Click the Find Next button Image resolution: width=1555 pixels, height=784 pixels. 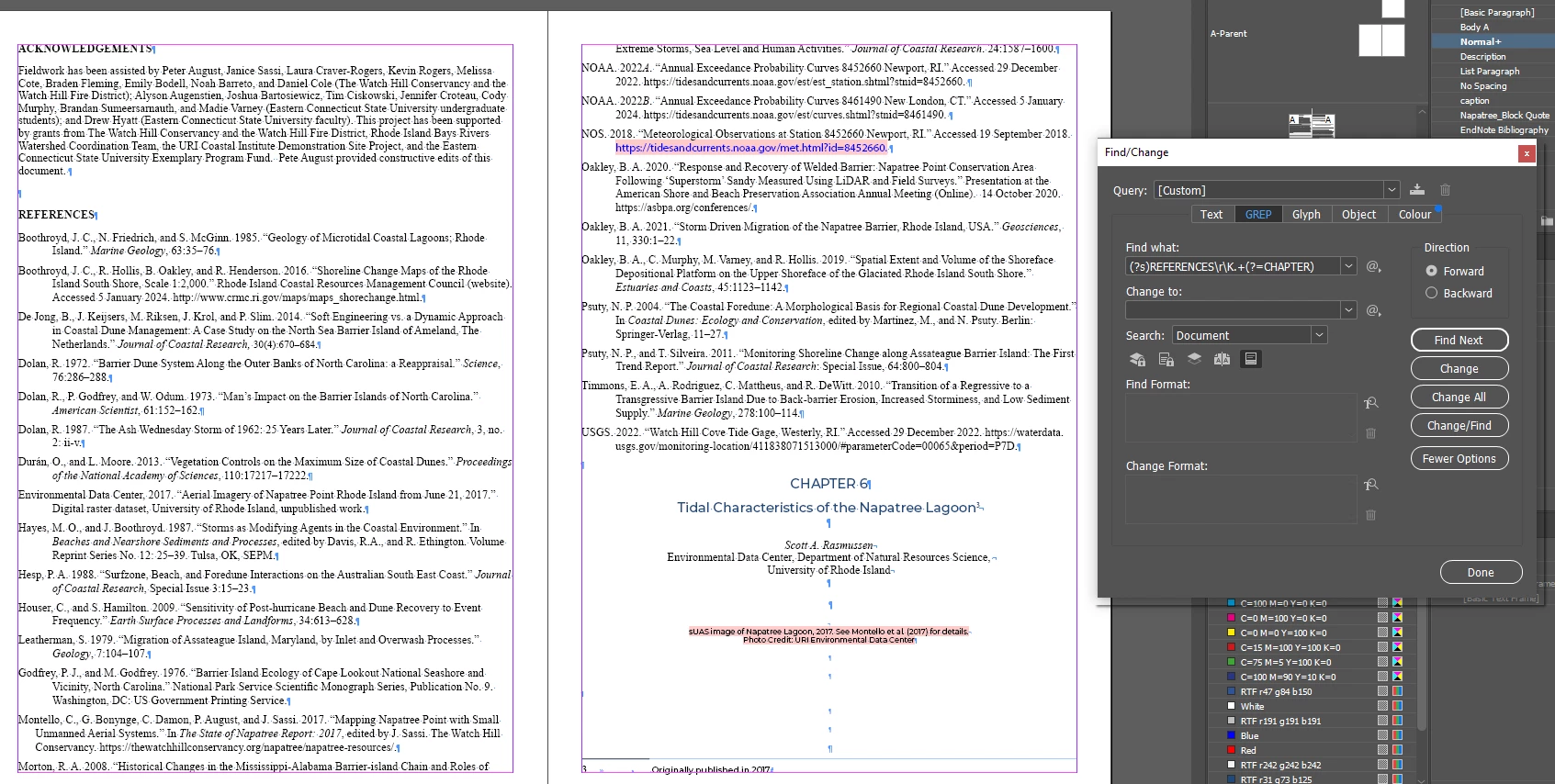1459,340
